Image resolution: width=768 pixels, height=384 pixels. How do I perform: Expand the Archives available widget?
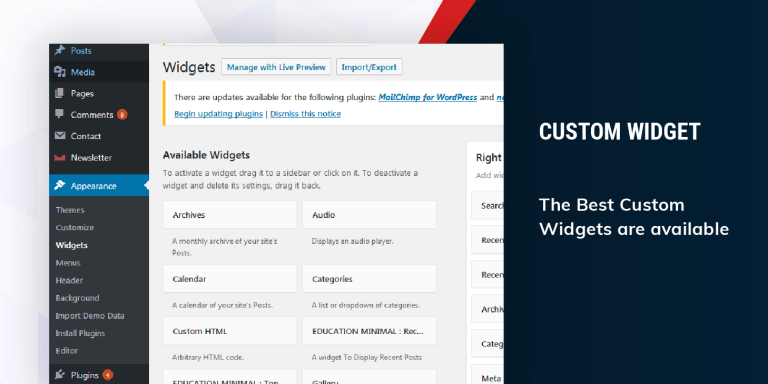click(230, 215)
